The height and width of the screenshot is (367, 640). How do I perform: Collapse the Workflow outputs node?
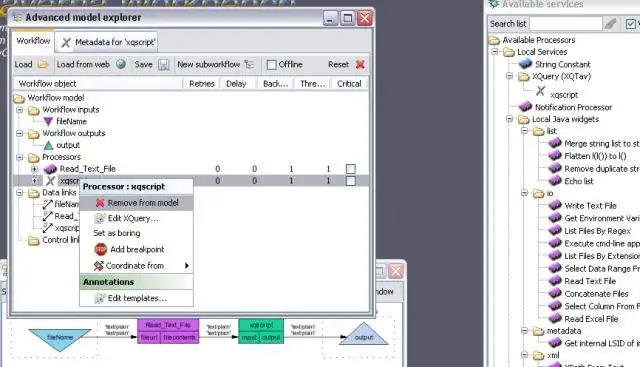coord(20,133)
